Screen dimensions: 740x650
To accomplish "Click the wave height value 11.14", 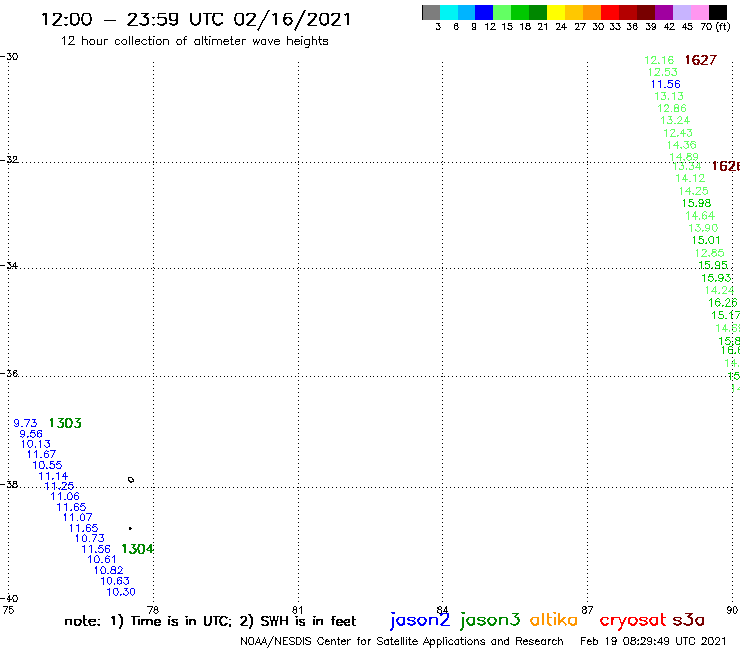I will point(53,476).
